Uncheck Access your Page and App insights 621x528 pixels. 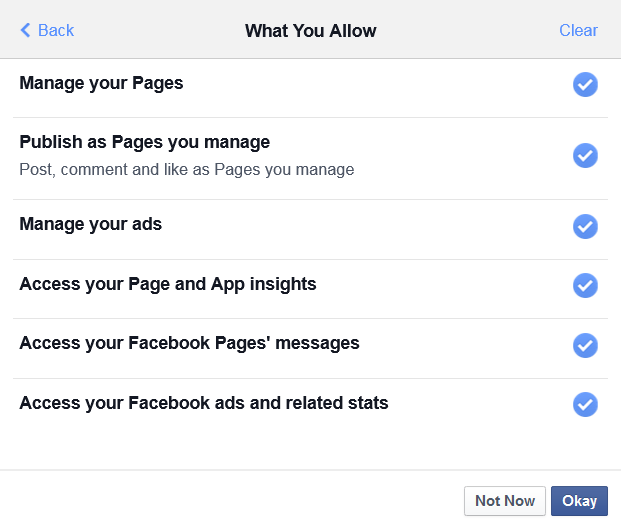[x=585, y=286]
